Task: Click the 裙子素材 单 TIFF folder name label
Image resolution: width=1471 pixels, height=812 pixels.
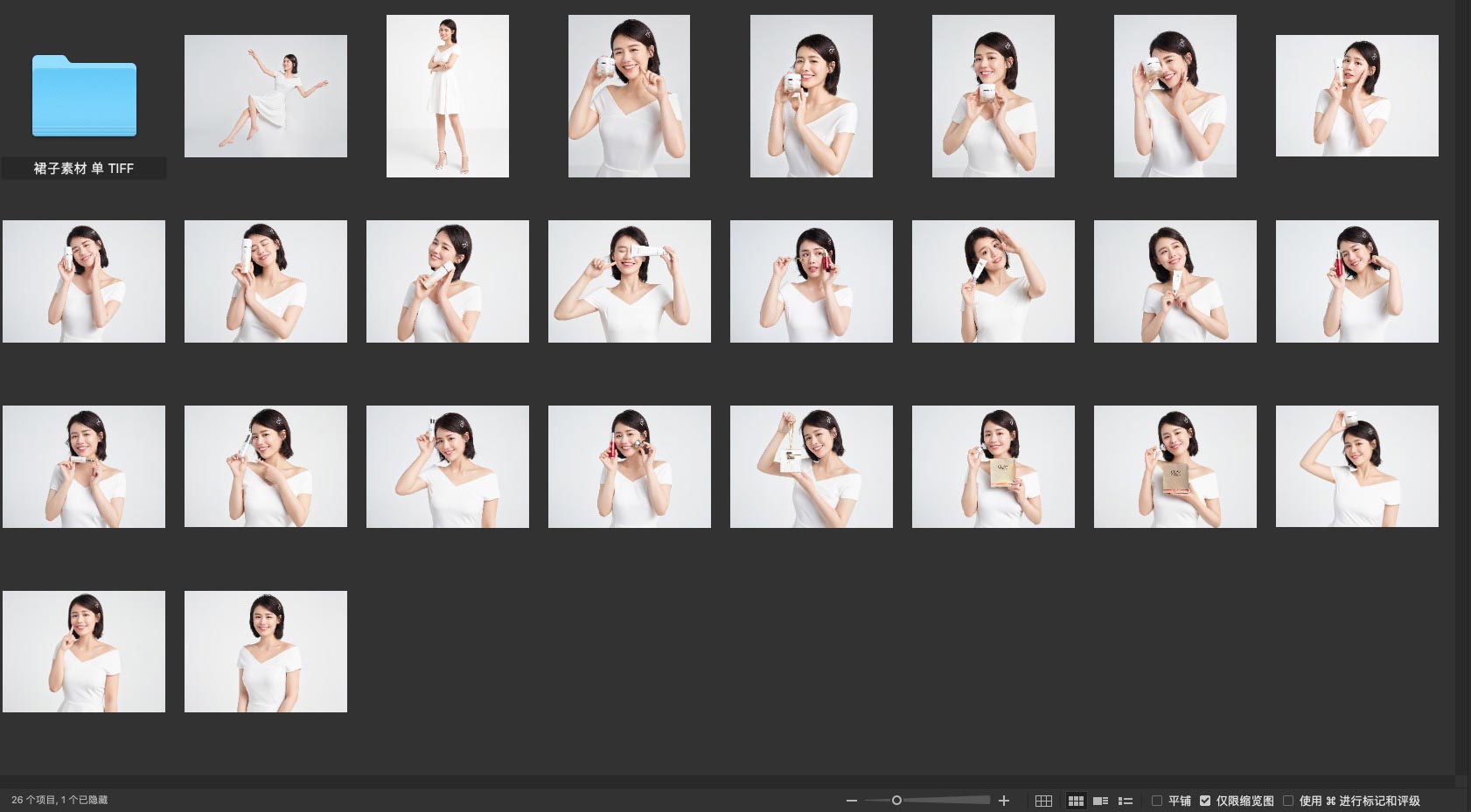Action: tap(84, 169)
